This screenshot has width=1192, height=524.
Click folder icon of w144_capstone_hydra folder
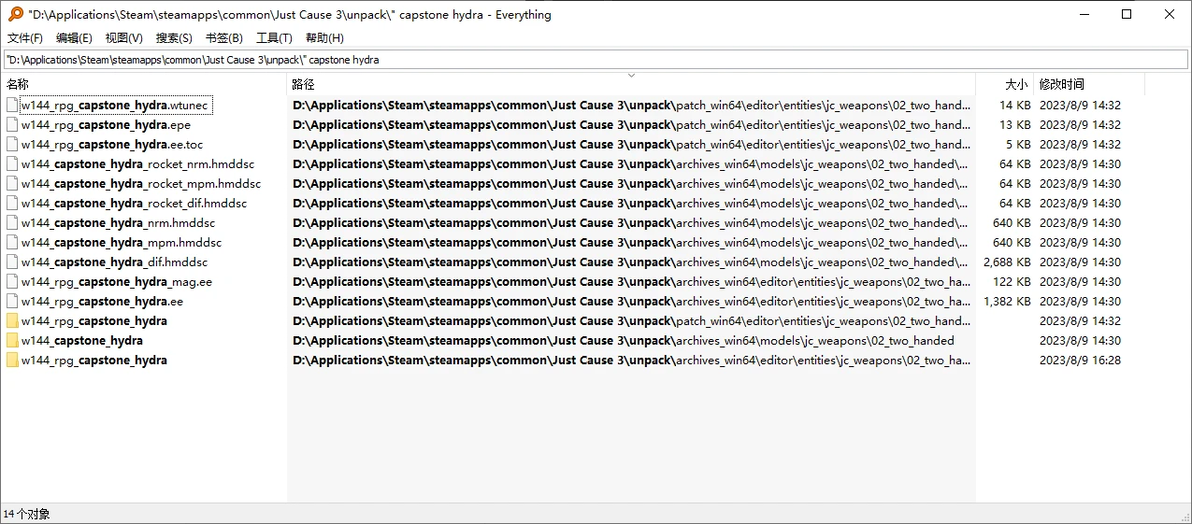pos(13,341)
